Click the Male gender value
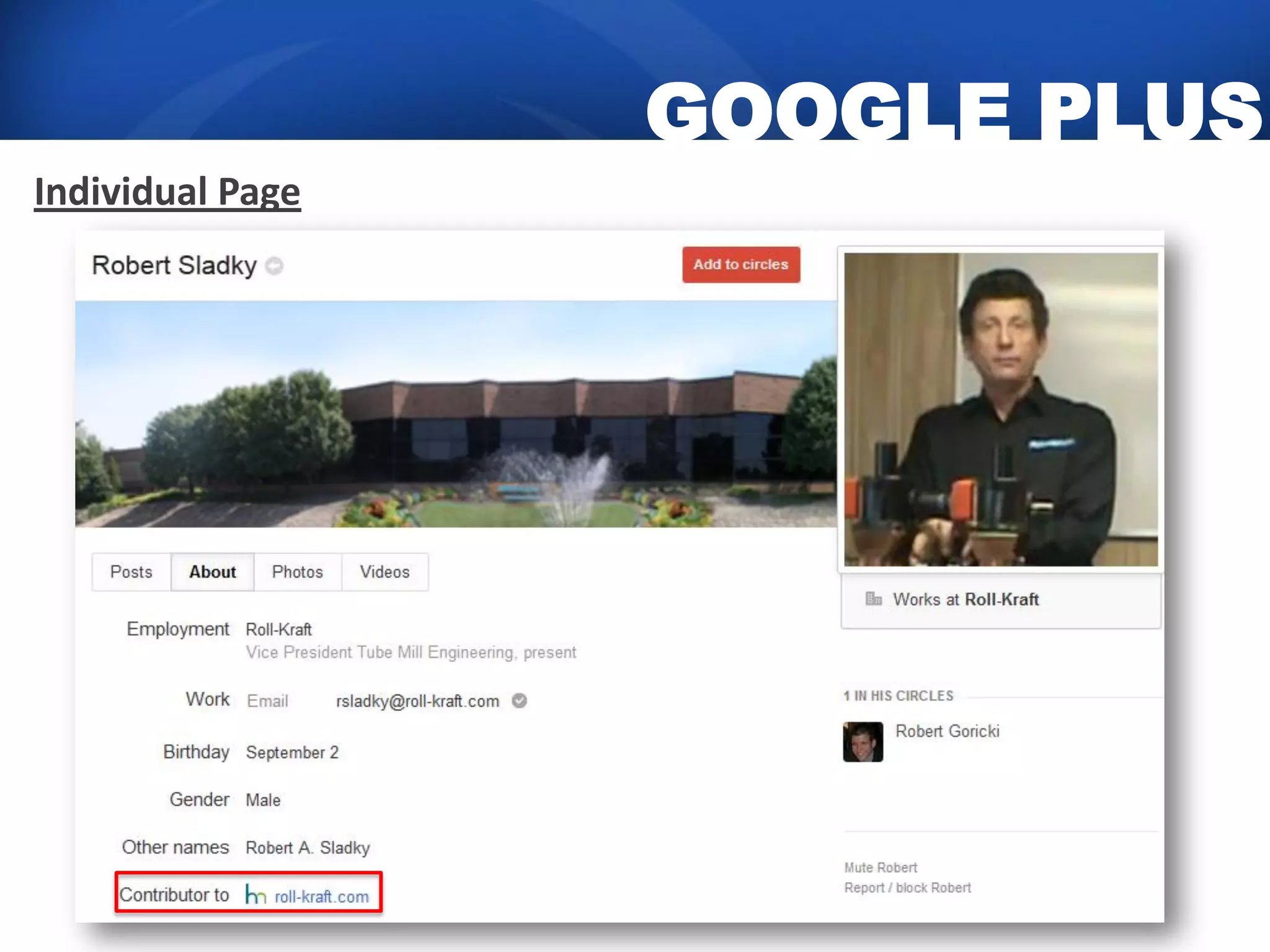The image size is (1270, 952). click(x=263, y=800)
